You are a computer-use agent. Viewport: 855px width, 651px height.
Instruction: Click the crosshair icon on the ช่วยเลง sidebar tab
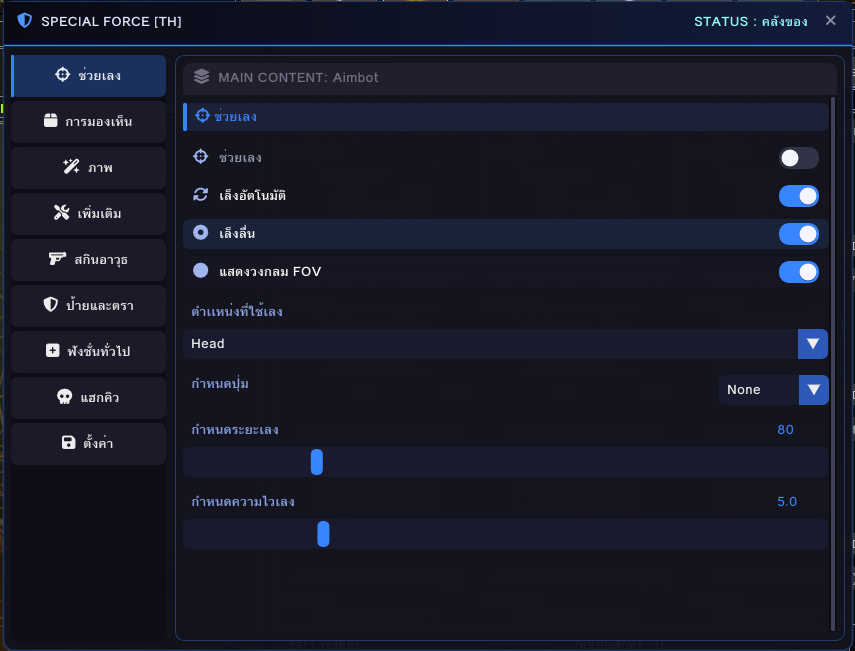click(x=63, y=75)
